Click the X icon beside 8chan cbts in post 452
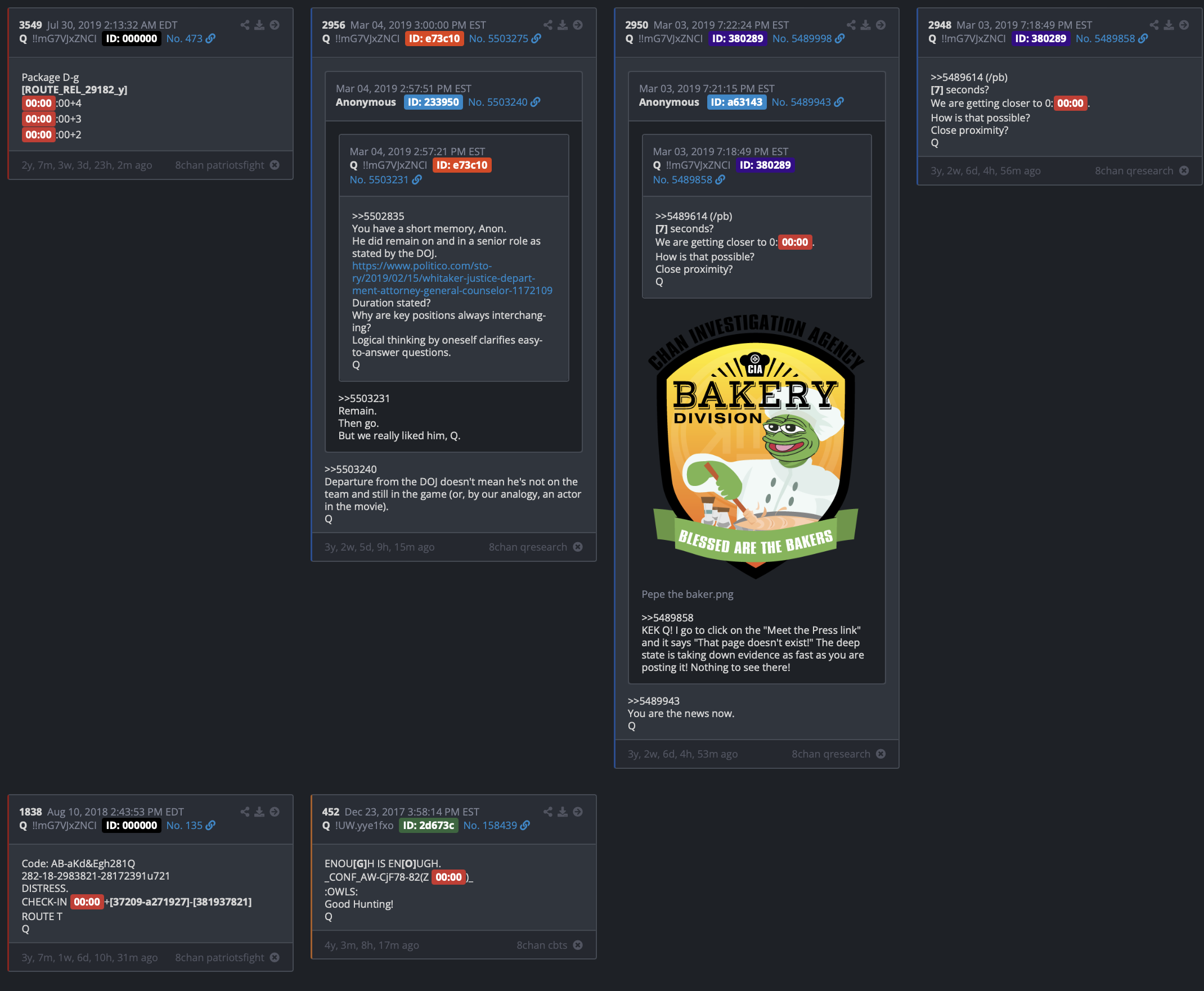This screenshot has width=1204, height=991. [x=578, y=945]
